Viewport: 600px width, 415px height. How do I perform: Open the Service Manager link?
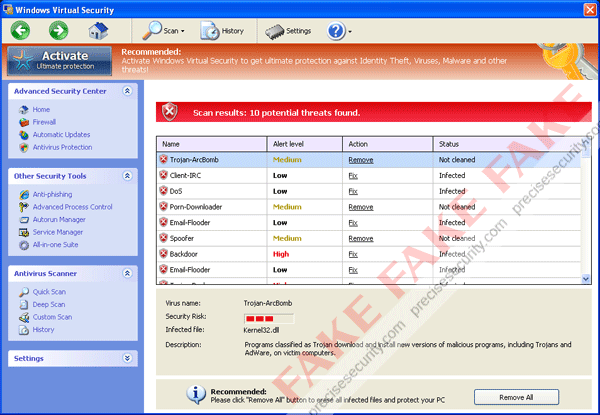58,232
